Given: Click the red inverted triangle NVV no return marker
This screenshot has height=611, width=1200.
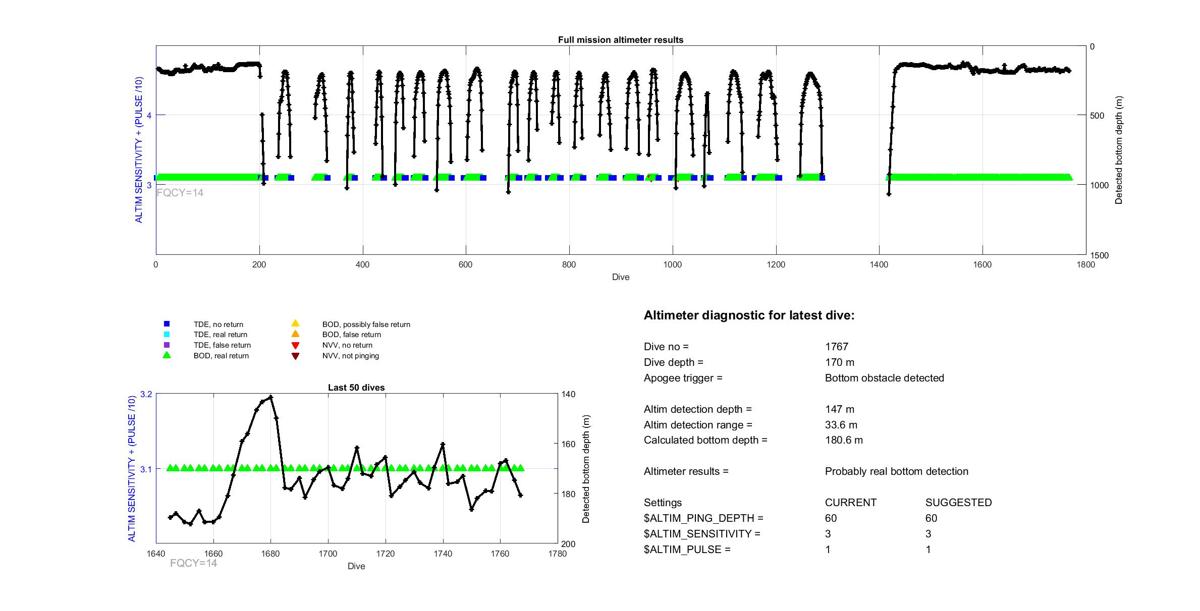Looking at the screenshot, I should 295,345.
